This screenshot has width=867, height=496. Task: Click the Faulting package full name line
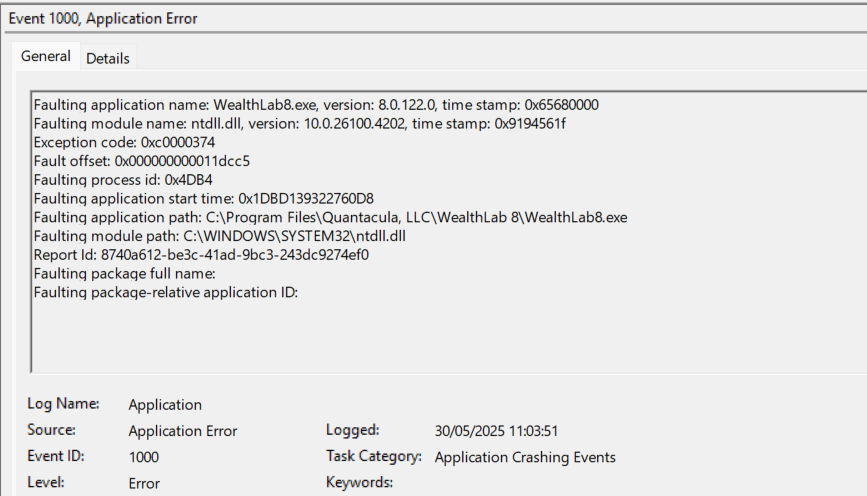coord(124,273)
